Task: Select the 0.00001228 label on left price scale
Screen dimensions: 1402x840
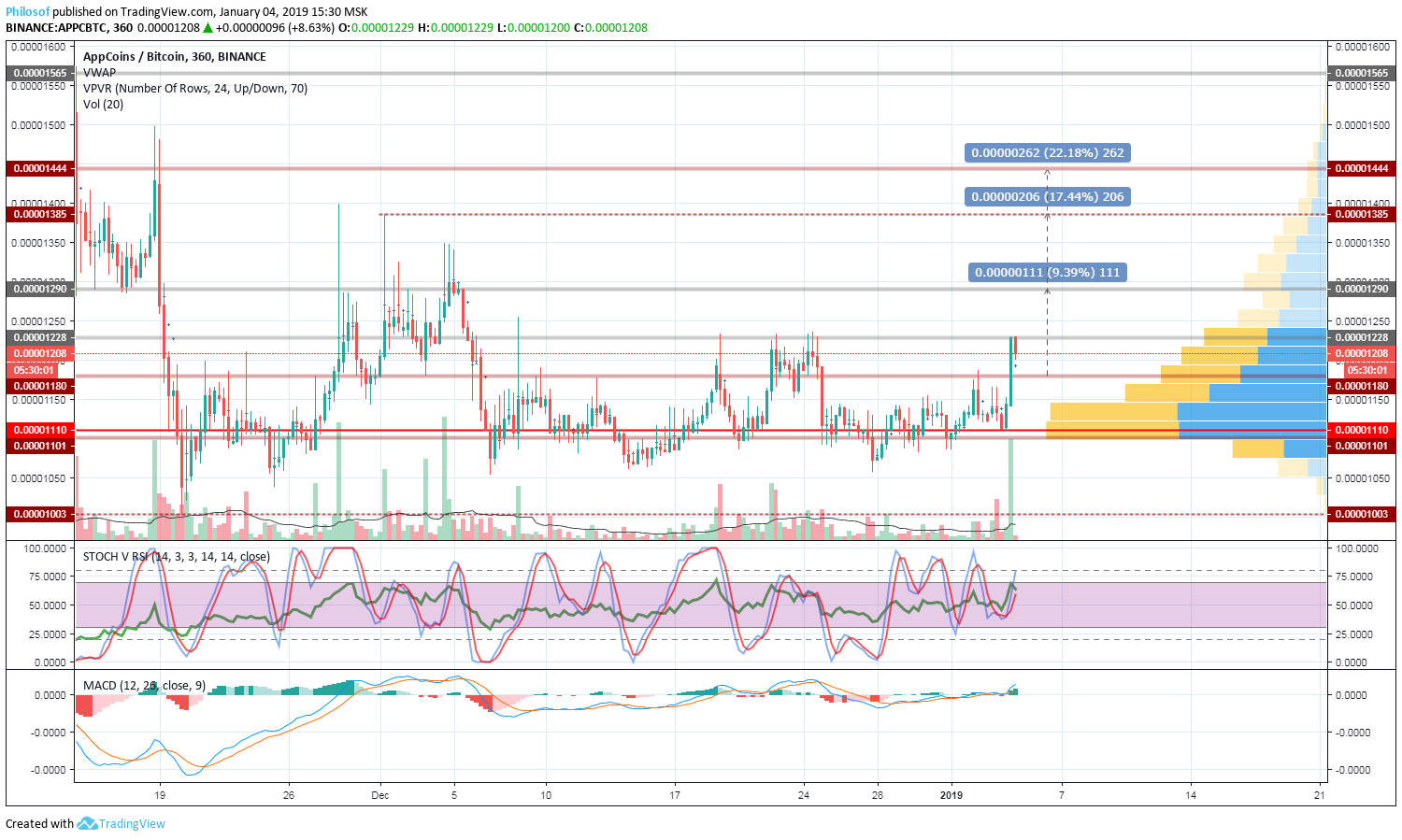Action: pyautogui.click(x=39, y=337)
